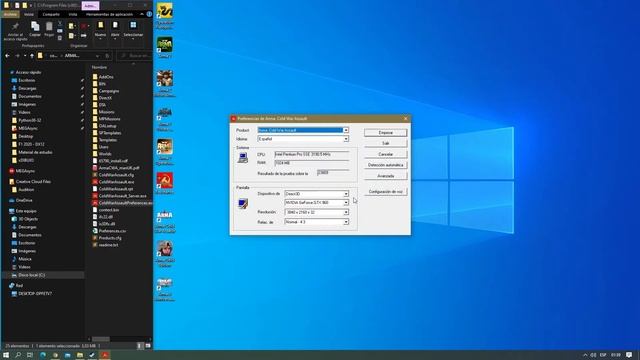
Task: Collapse the Explorer ribbon with the chevron
Action: tap(142, 14)
